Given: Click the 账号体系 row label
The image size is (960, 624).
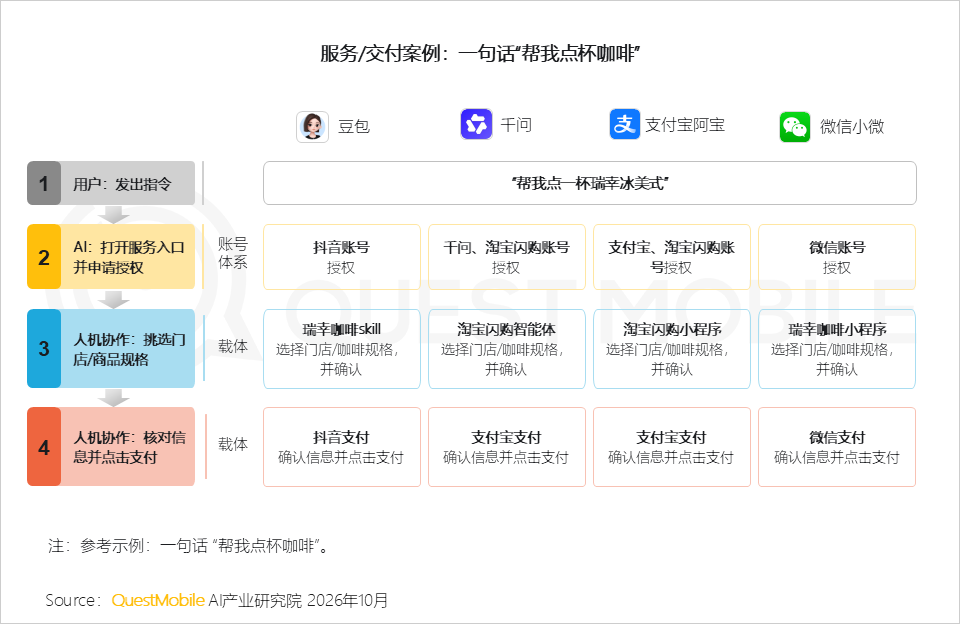Looking at the screenshot, I should pos(233,253).
